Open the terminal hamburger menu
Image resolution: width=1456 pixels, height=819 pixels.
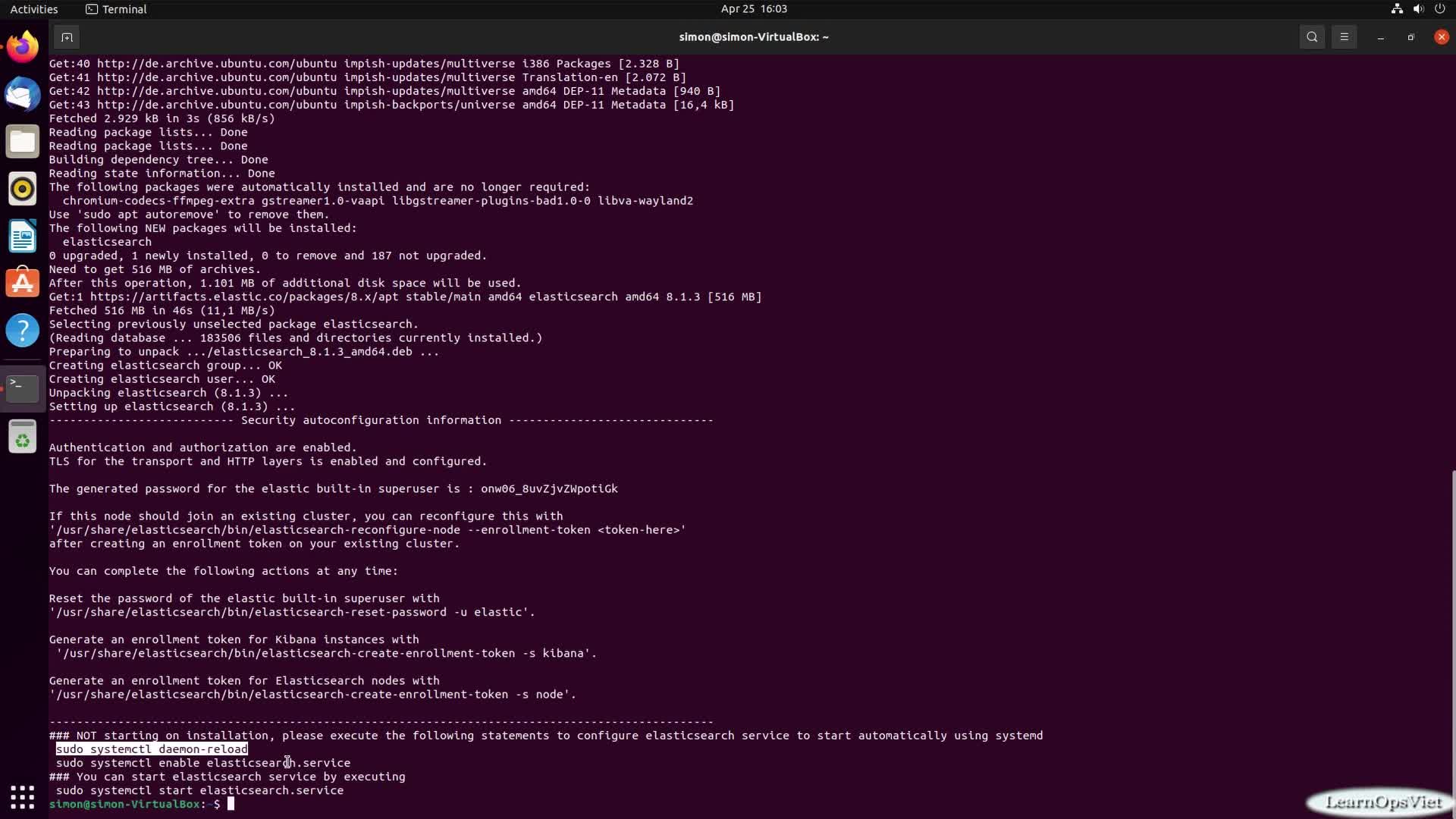coord(1344,37)
